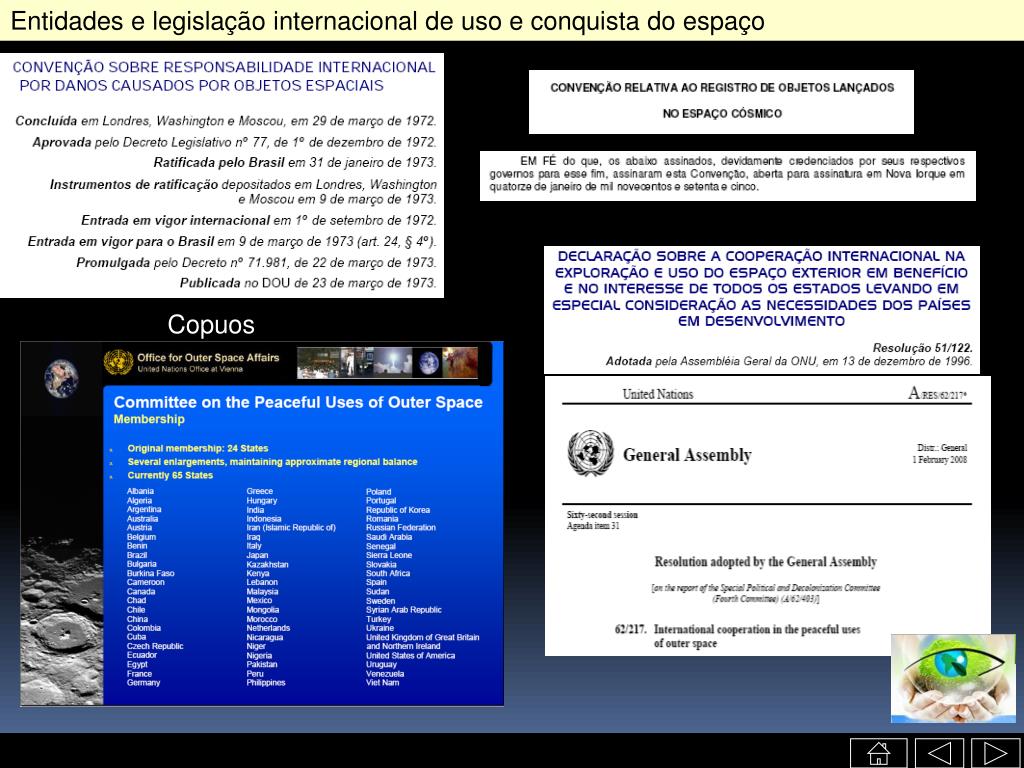Go to the home slide icon
The height and width of the screenshot is (768, 1024).
[x=878, y=753]
